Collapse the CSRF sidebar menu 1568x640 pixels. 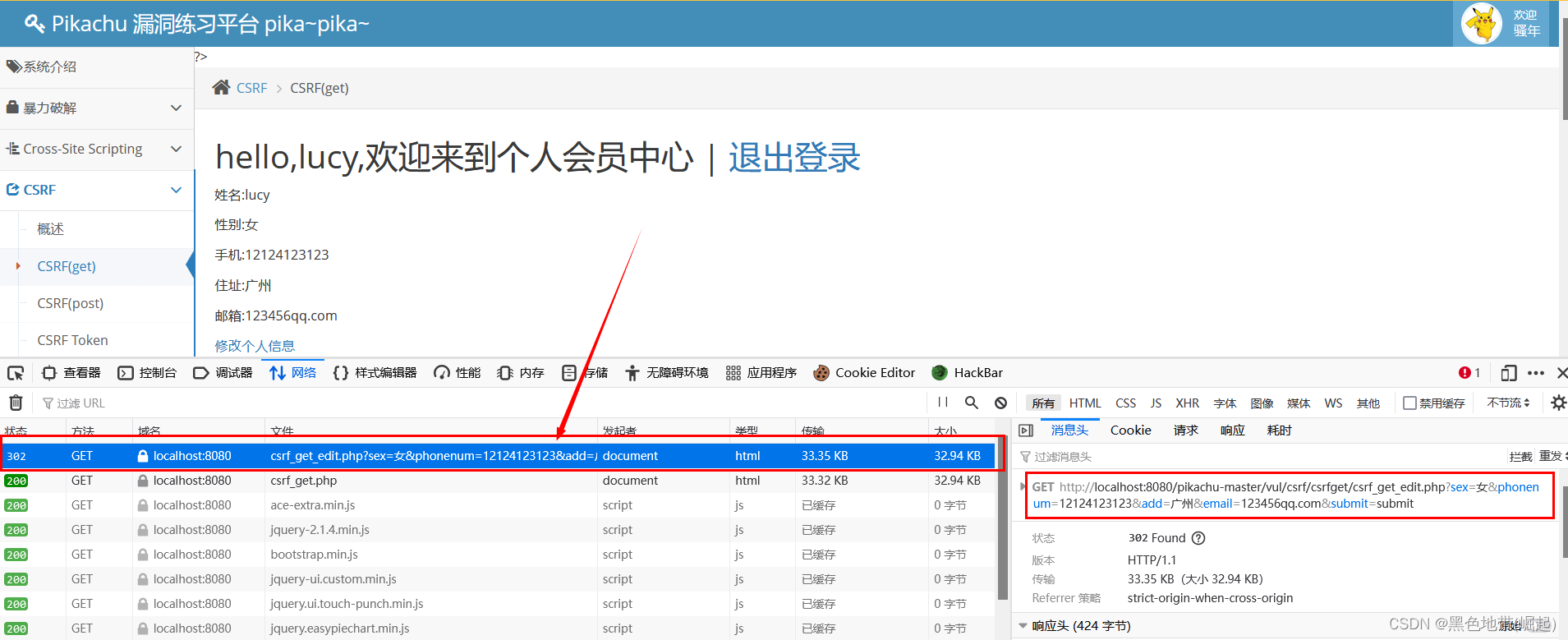(x=97, y=190)
